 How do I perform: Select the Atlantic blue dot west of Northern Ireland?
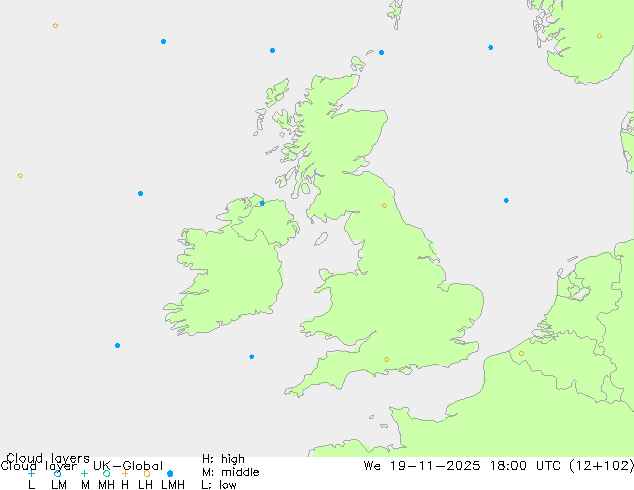tap(140, 194)
